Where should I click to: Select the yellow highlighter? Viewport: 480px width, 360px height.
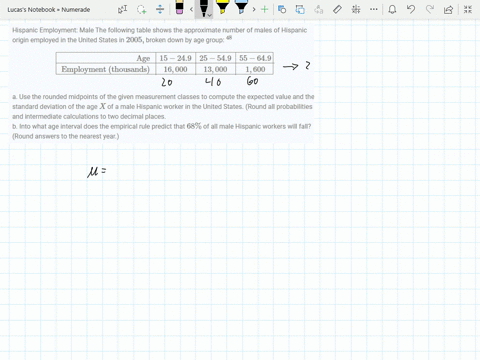[x=222, y=7]
